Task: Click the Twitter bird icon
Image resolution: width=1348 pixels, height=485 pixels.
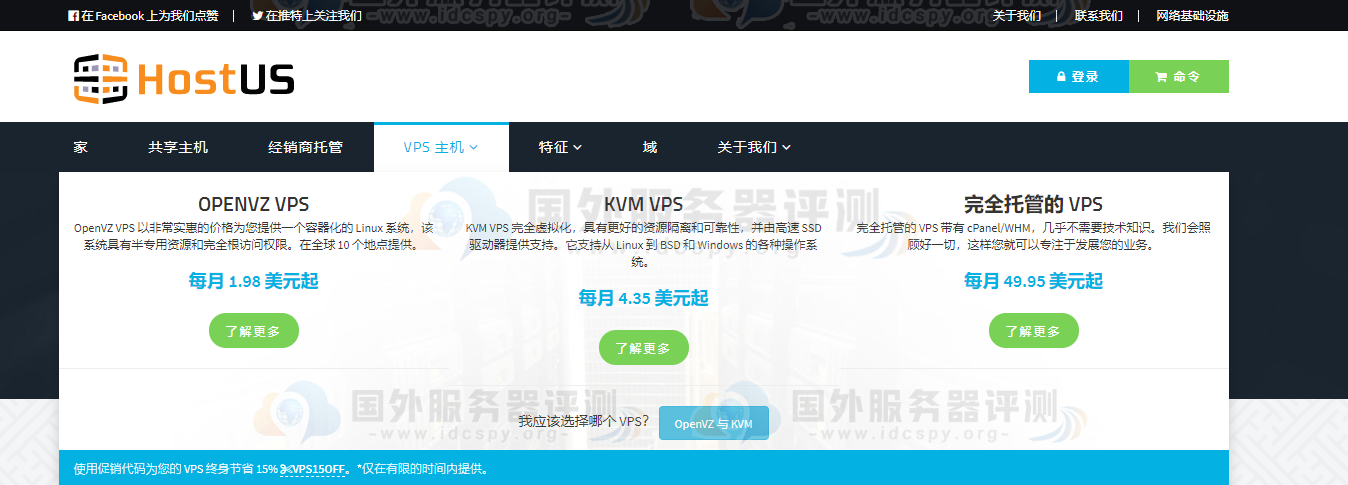Action: click(258, 16)
